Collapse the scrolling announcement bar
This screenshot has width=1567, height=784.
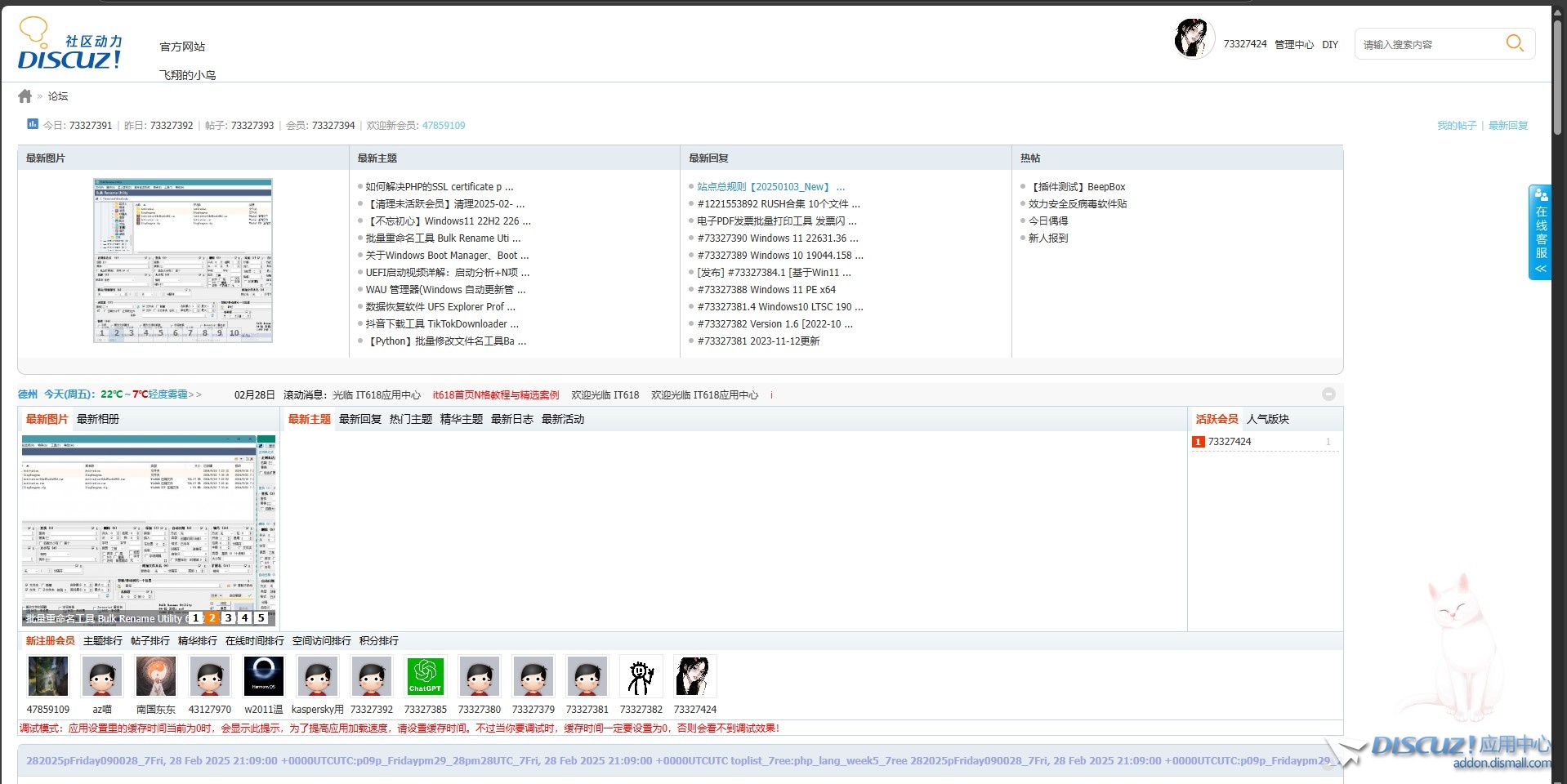(1328, 394)
